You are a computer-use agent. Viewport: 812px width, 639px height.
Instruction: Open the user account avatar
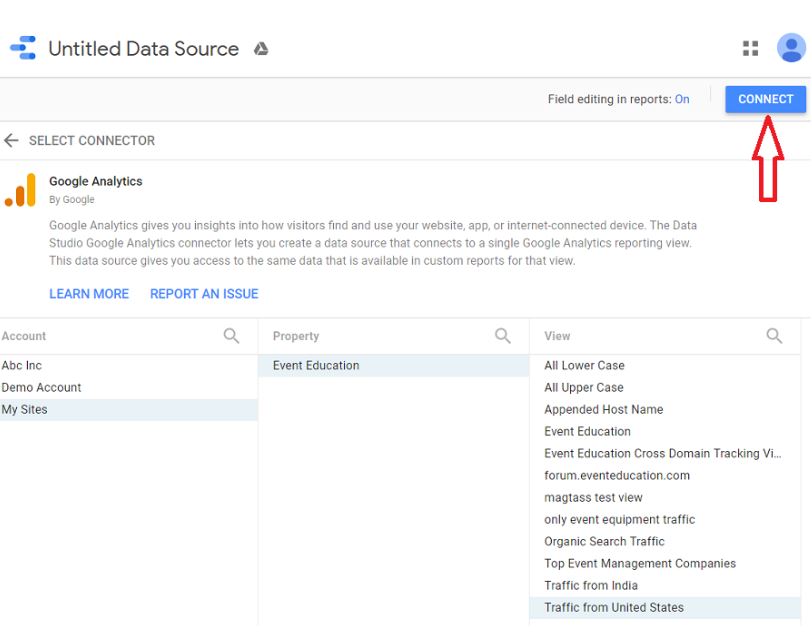(791, 48)
